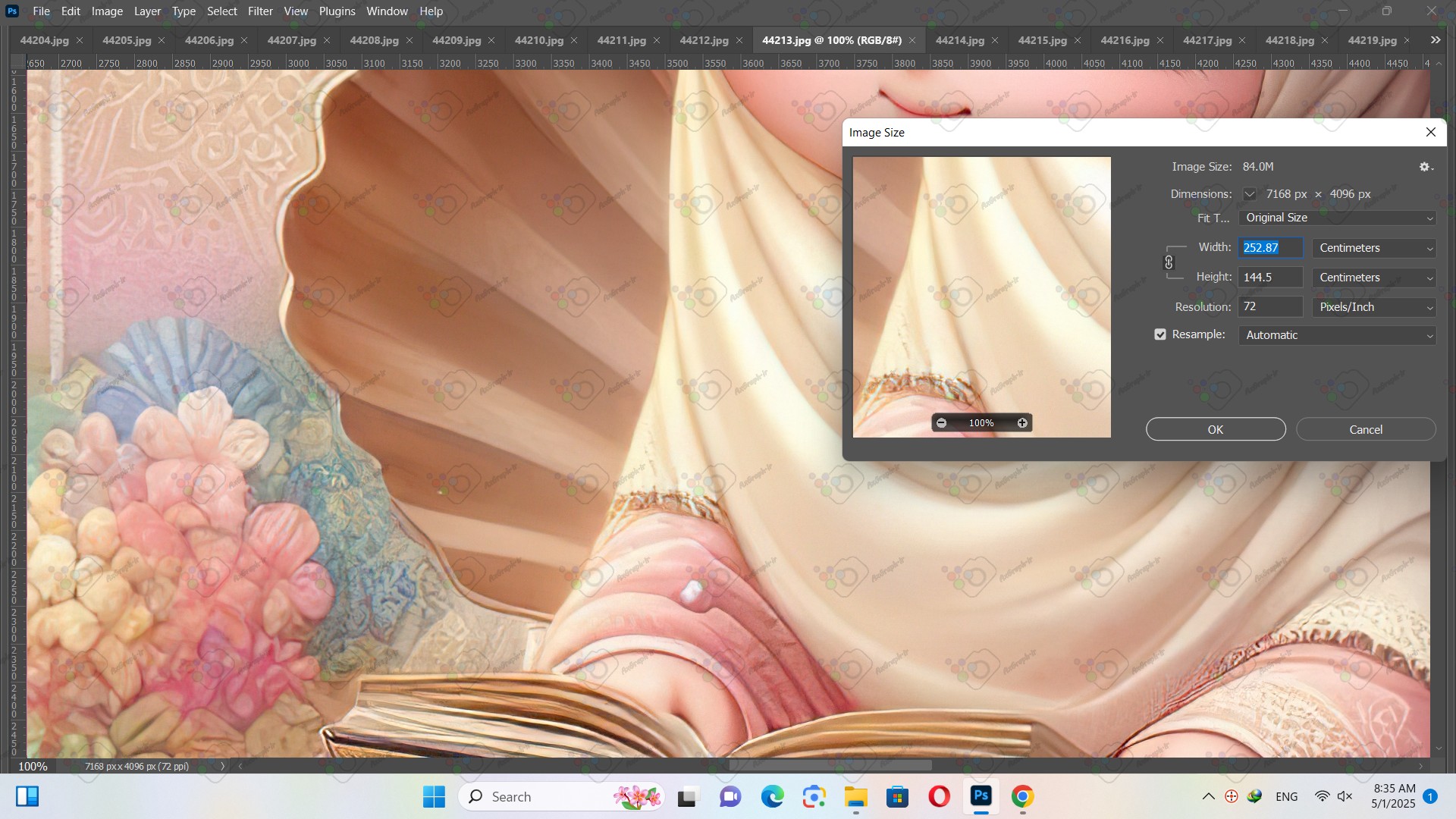Close the 44219.jpg document tab

click(1407, 40)
